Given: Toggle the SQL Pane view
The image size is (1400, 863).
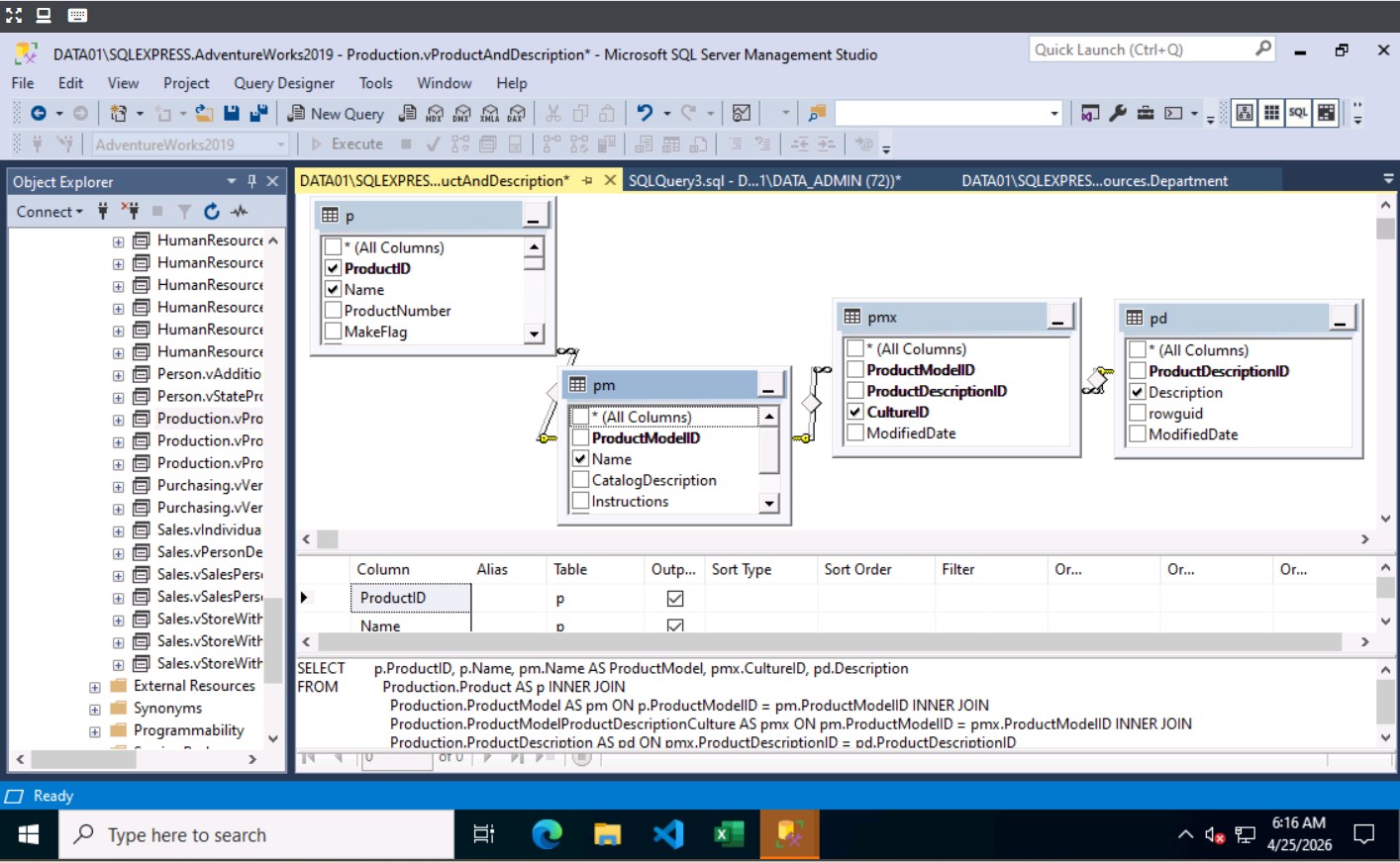Looking at the screenshot, I should (x=1298, y=112).
